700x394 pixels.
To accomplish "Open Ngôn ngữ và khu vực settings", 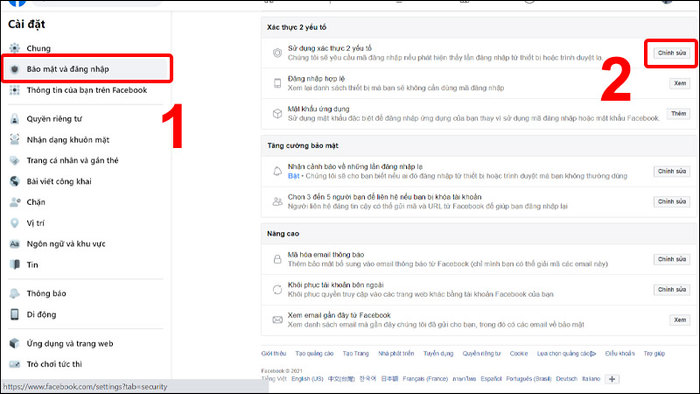I will pyautogui.click(x=66, y=244).
